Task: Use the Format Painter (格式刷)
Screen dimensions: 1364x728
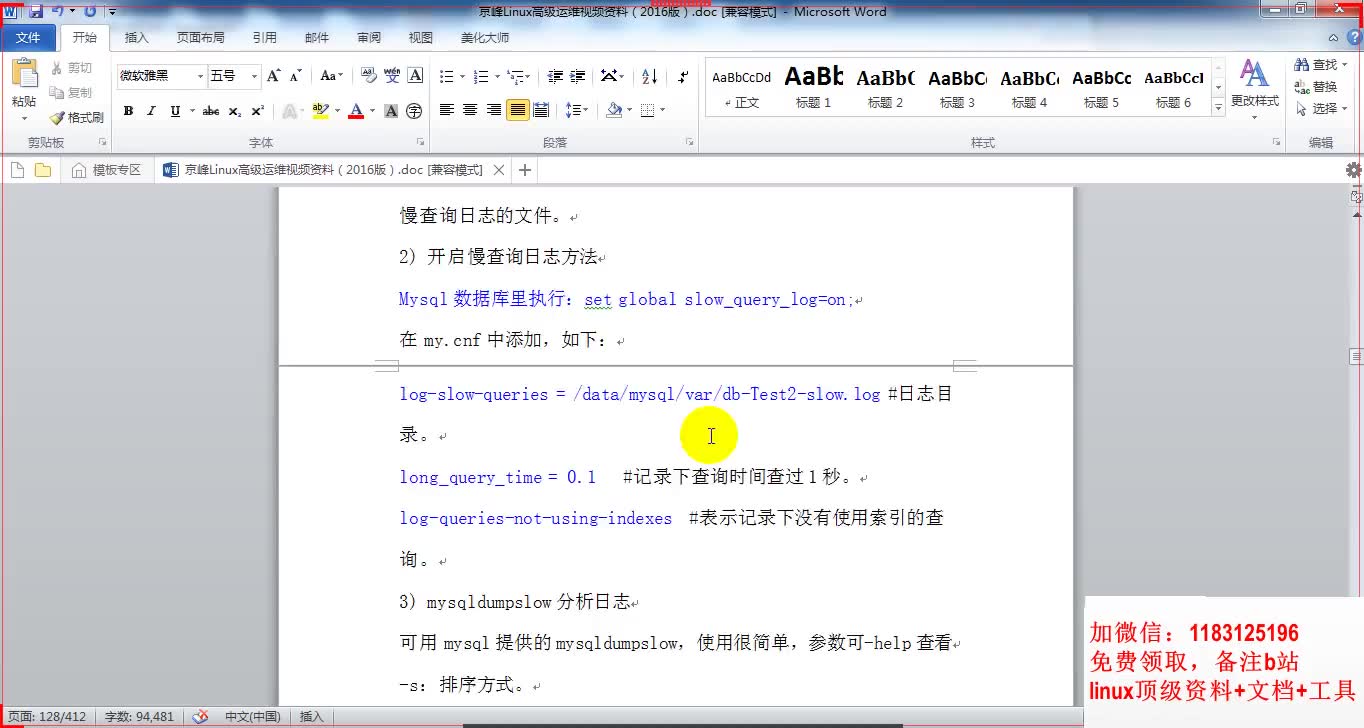Action: pos(77,118)
